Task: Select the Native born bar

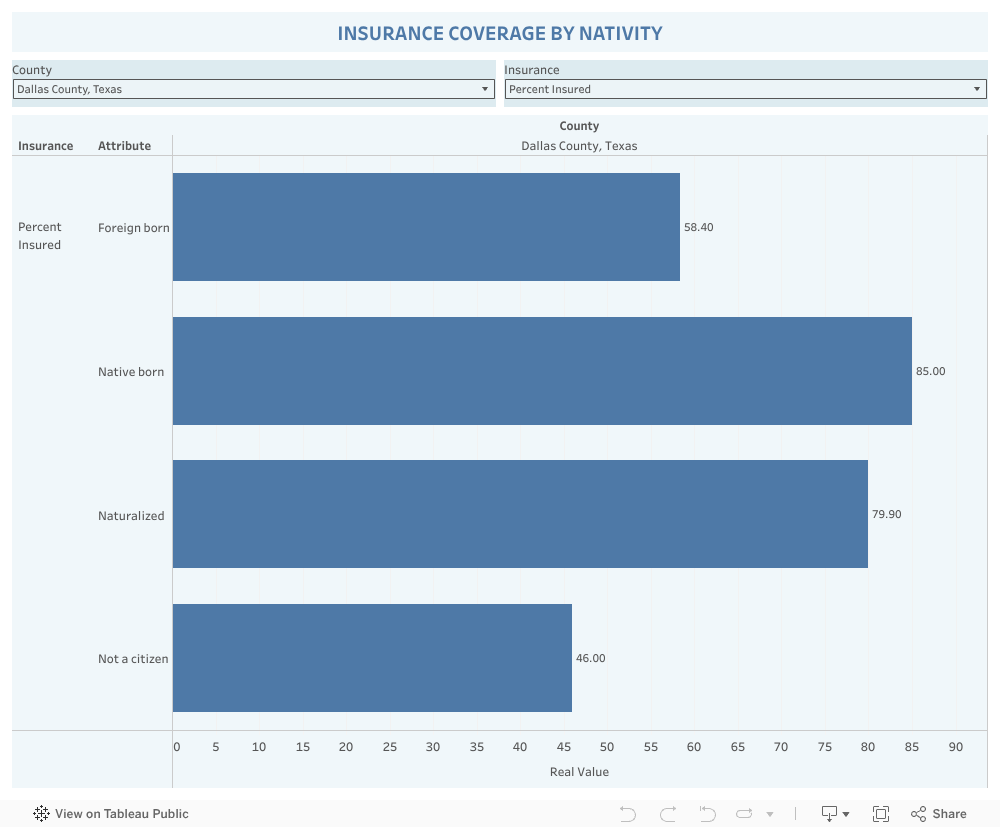Action: point(542,371)
